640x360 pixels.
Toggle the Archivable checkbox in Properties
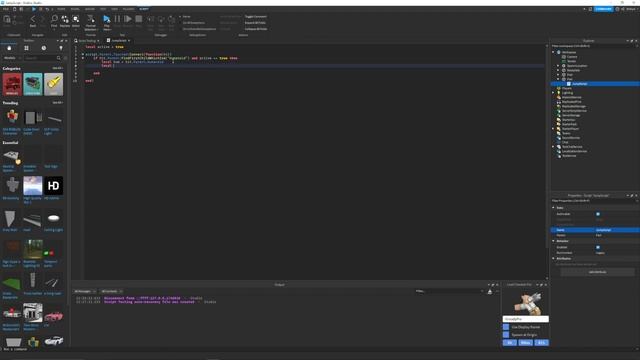coord(598,214)
